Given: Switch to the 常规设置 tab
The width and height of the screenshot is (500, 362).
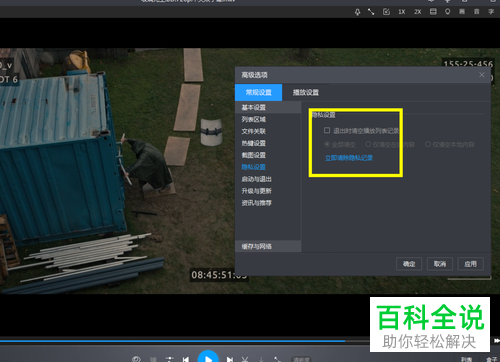Looking at the screenshot, I should point(258,92).
